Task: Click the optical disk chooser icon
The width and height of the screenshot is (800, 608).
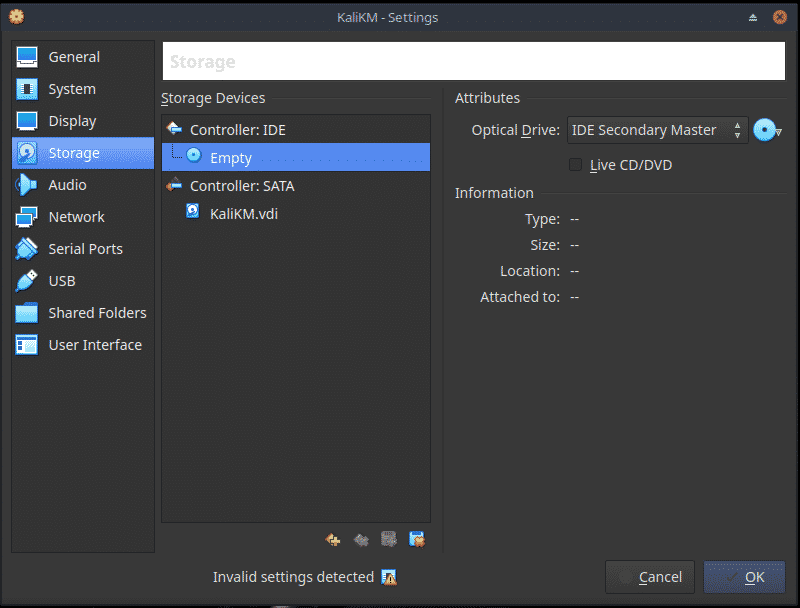Action: click(x=766, y=130)
